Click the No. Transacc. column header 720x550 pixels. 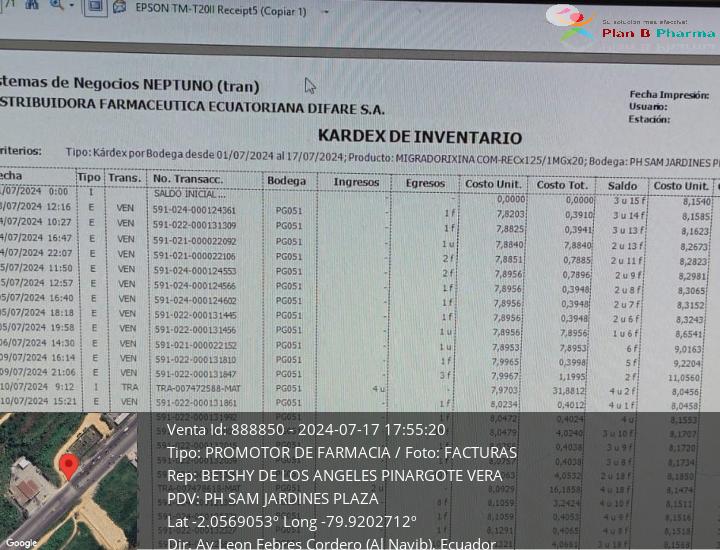click(x=188, y=179)
